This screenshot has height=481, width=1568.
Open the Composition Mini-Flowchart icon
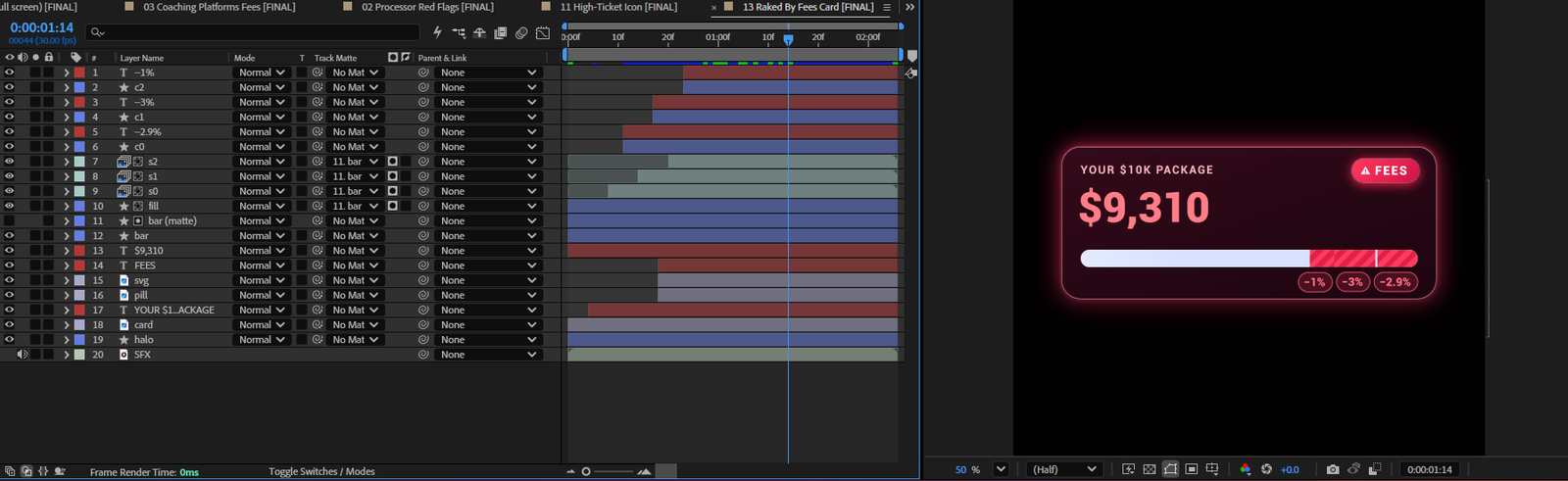pos(459,32)
